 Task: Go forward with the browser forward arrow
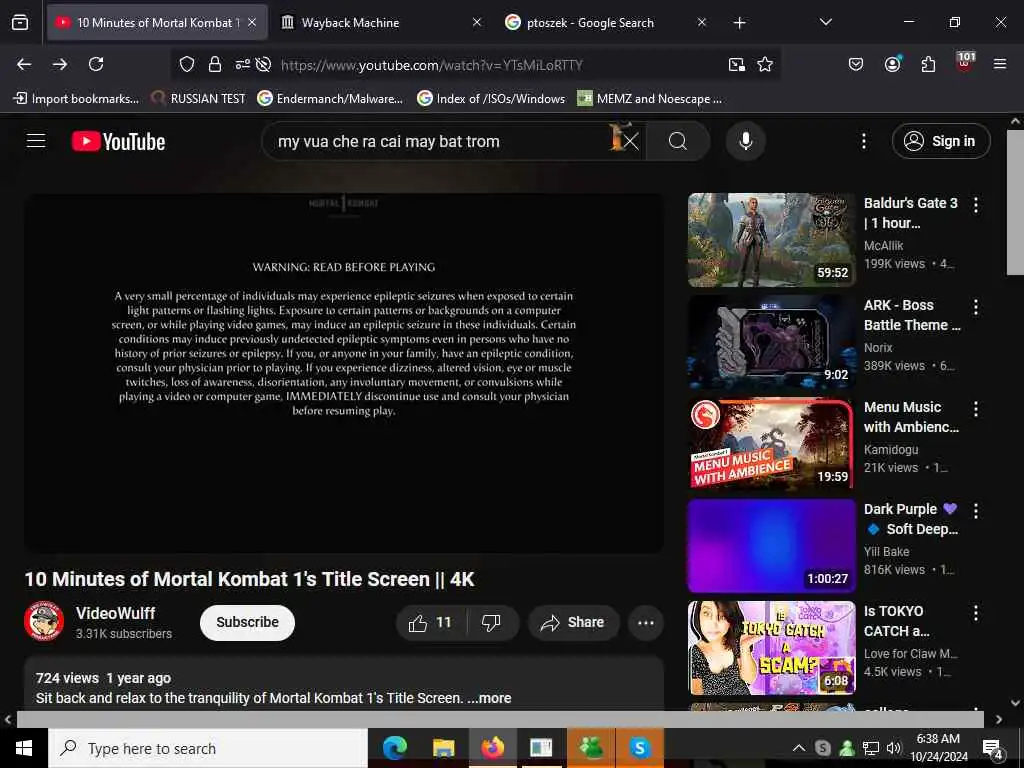(60, 64)
